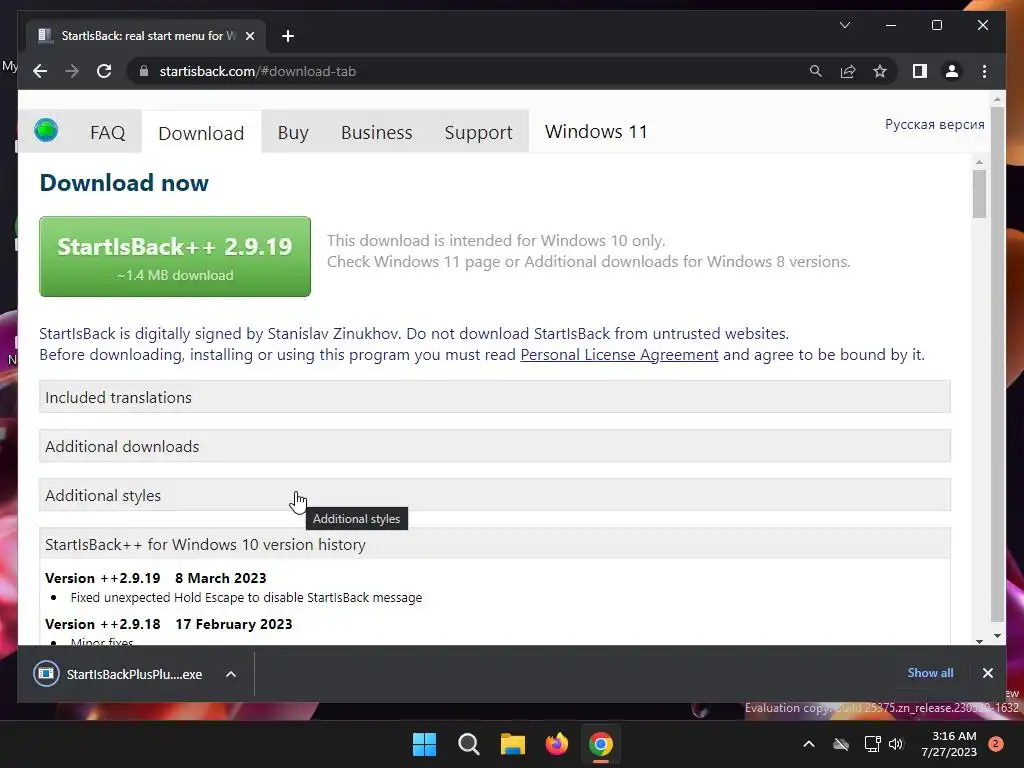Viewport: 1024px width, 768px height.
Task: Expand Additional downloads section
Action: pos(494,446)
